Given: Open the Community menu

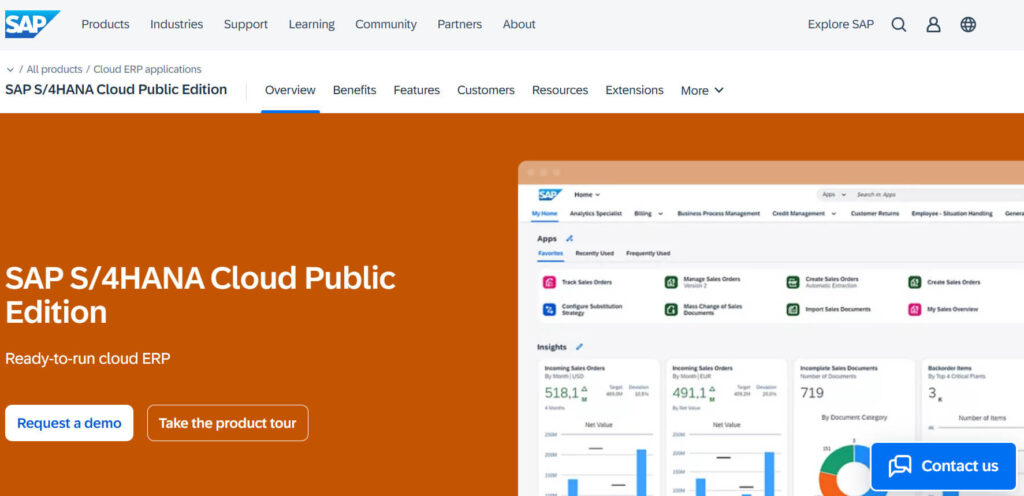Looking at the screenshot, I should click(x=385, y=24).
